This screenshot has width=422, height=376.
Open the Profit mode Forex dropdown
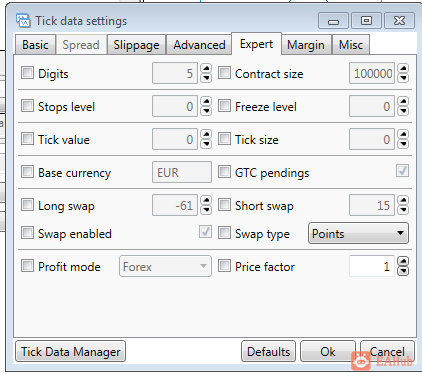tap(165, 266)
